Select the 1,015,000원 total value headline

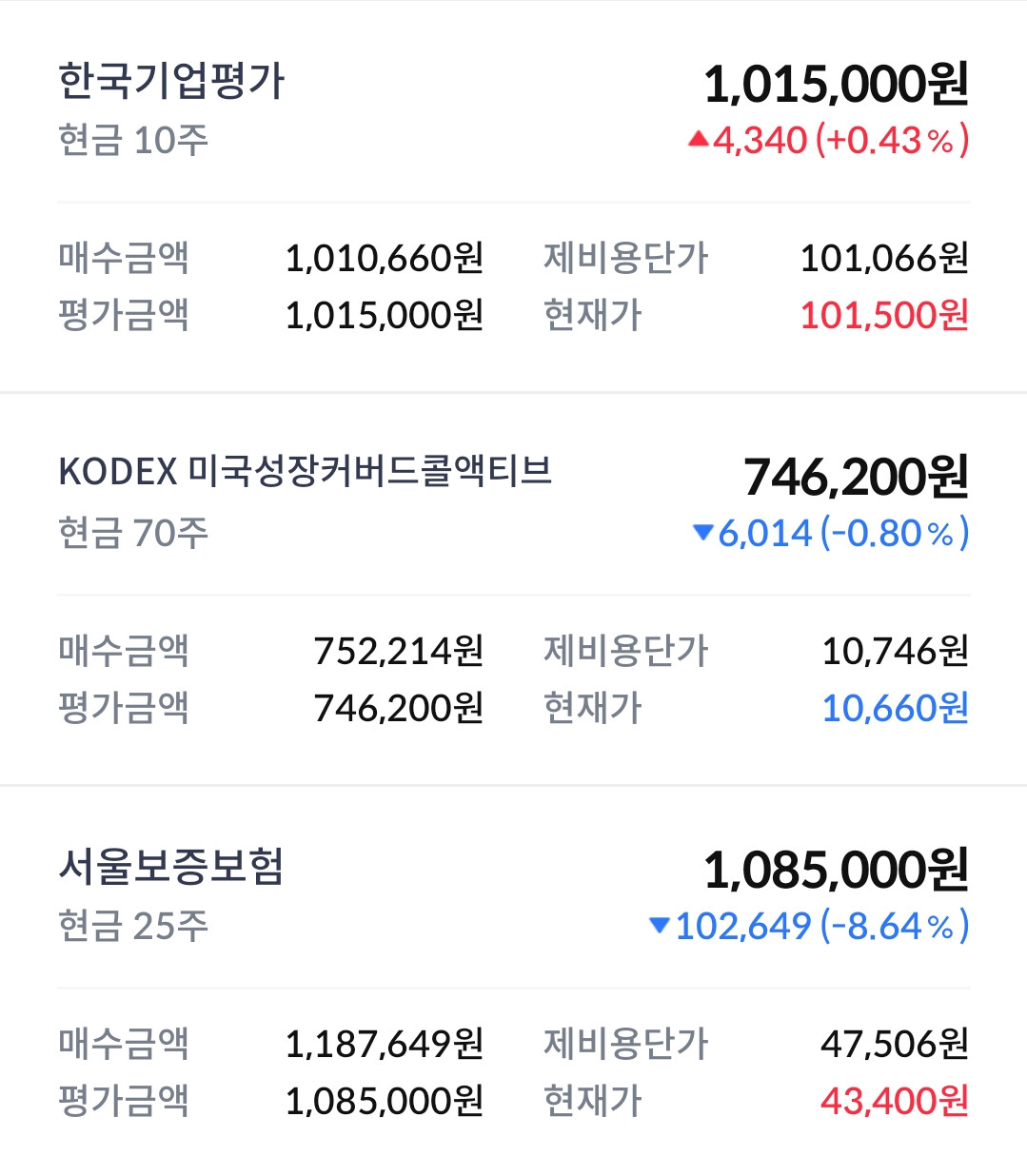tap(836, 84)
